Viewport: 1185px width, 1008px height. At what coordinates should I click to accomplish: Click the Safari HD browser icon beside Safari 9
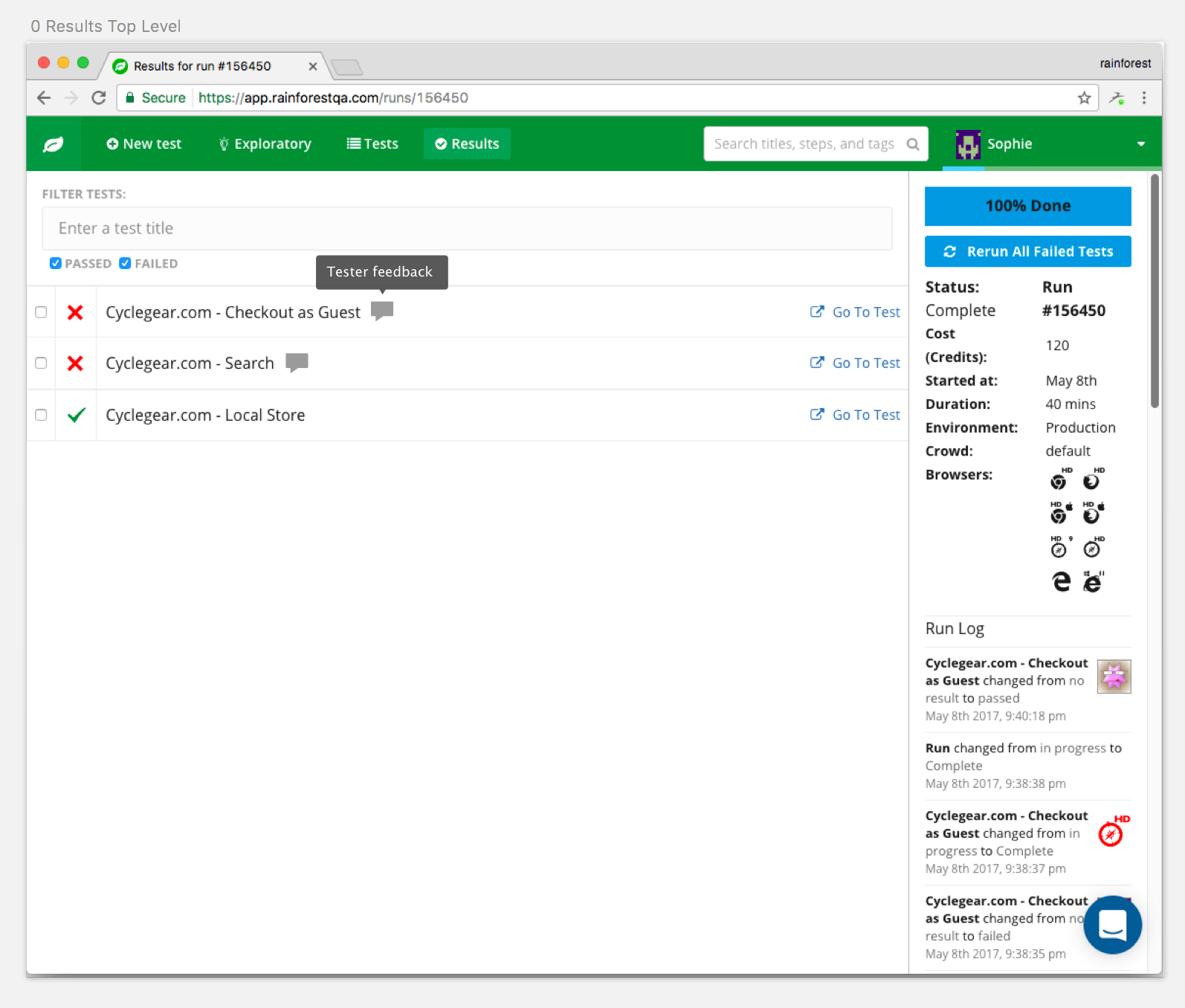point(1093,547)
